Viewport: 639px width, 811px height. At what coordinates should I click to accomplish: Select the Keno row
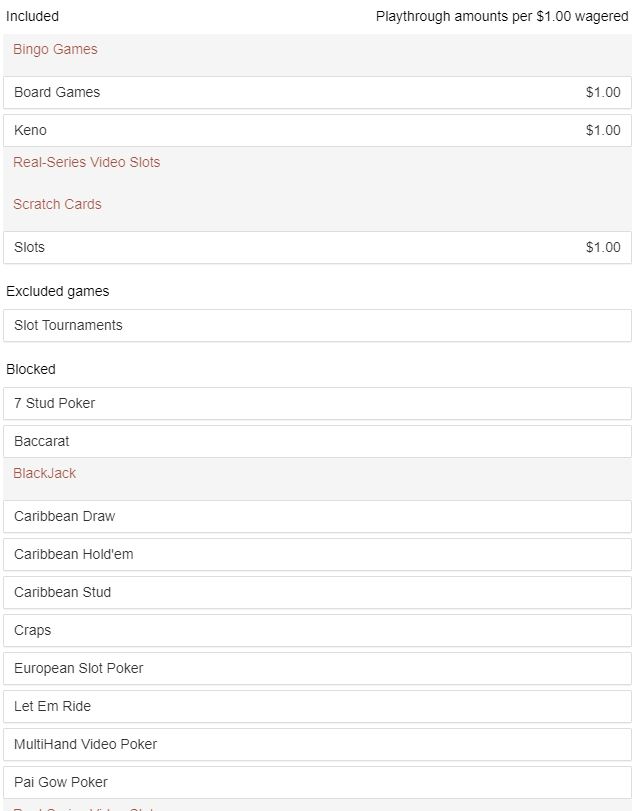coord(317,130)
